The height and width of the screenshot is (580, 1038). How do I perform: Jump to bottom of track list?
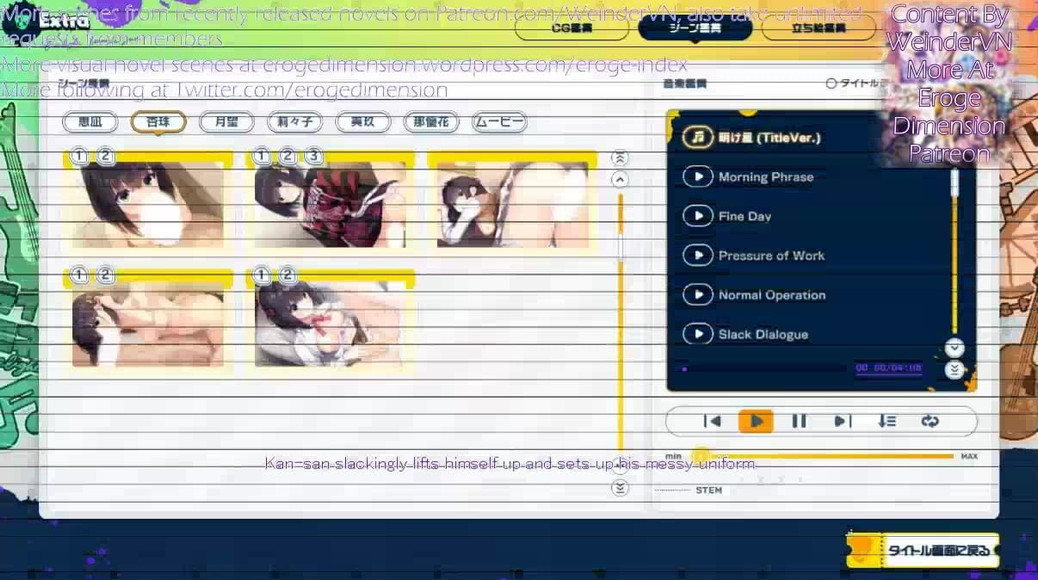(954, 370)
